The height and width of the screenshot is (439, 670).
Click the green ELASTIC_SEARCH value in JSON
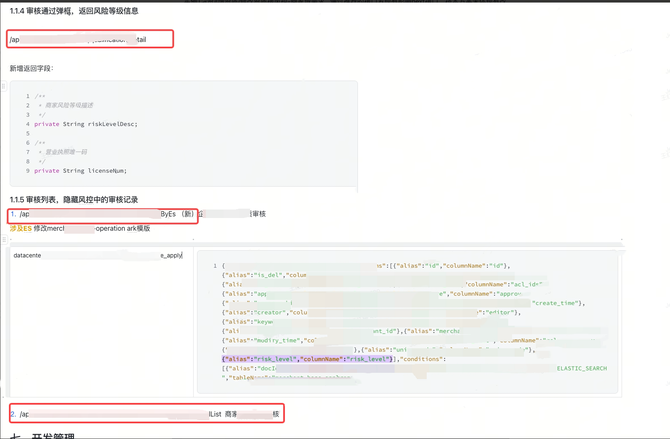tap(581, 368)
